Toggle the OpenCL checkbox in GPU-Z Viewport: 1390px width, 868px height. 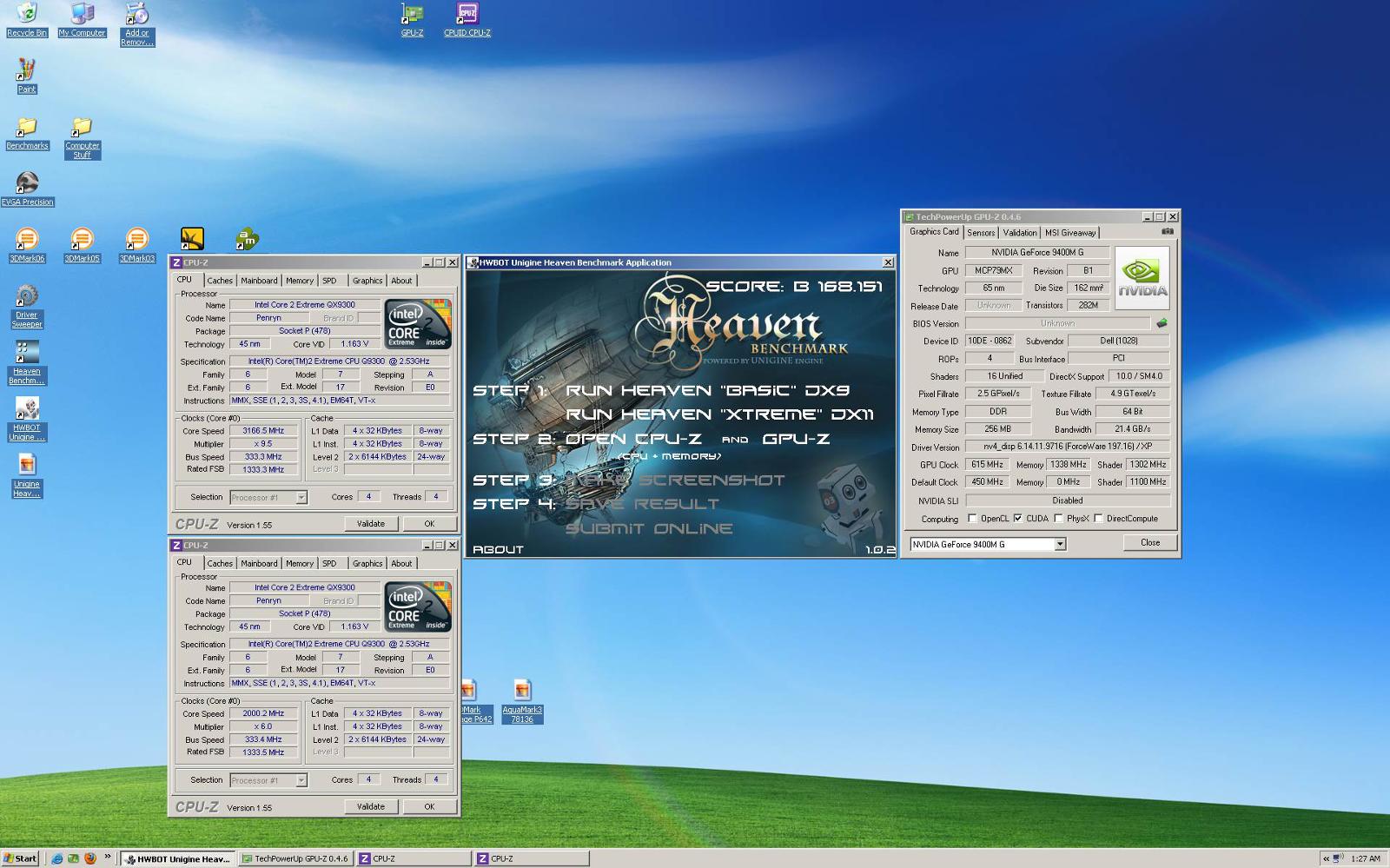point(972,519)
